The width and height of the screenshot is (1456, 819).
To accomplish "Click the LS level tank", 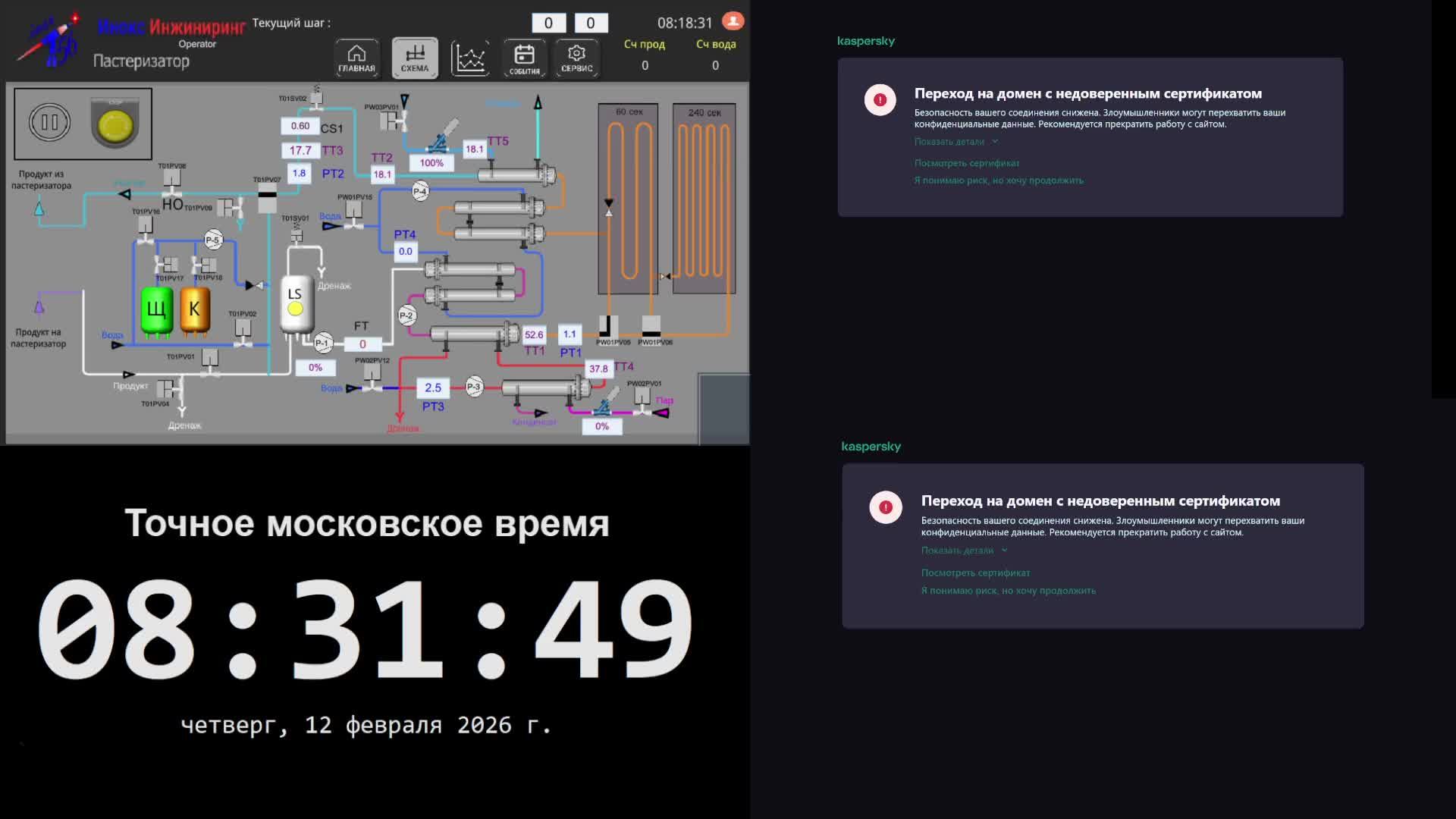I will 296,303.
